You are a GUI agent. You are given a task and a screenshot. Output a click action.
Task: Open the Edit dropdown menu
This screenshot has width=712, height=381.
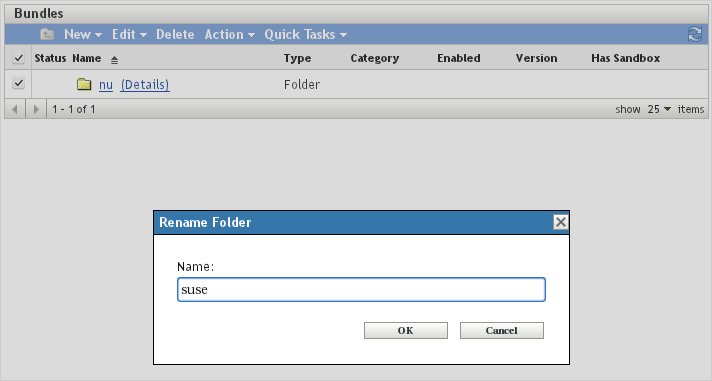point(129,34)
